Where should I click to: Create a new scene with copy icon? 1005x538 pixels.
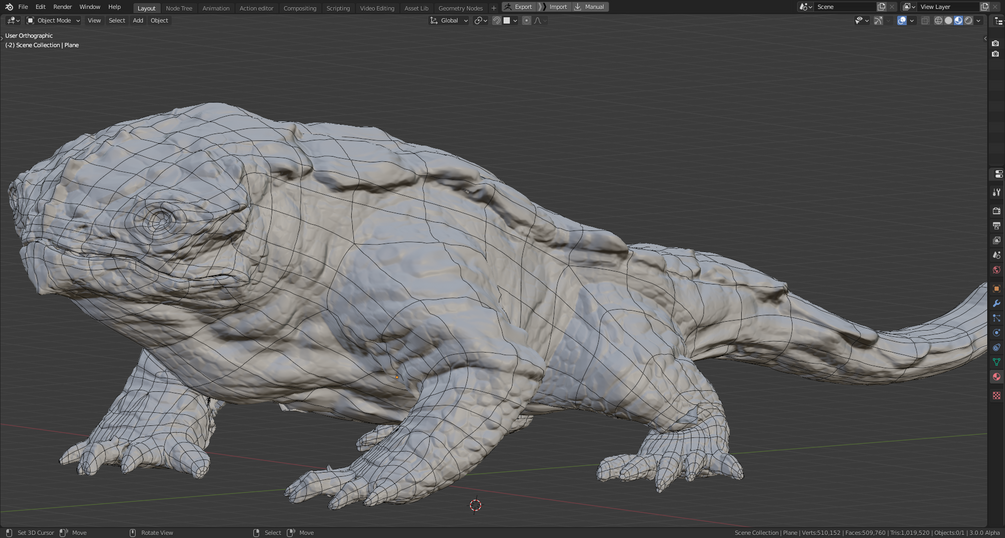pyautogui.click(x=882, y=6)
